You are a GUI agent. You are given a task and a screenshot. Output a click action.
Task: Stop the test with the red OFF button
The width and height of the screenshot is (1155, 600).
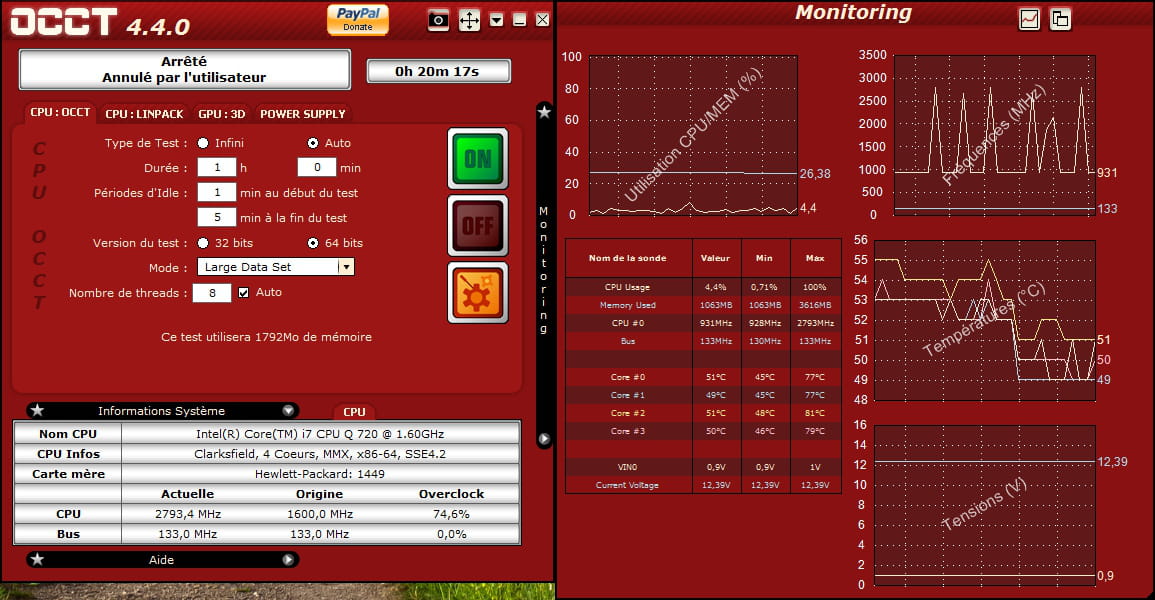coord(478,225)
